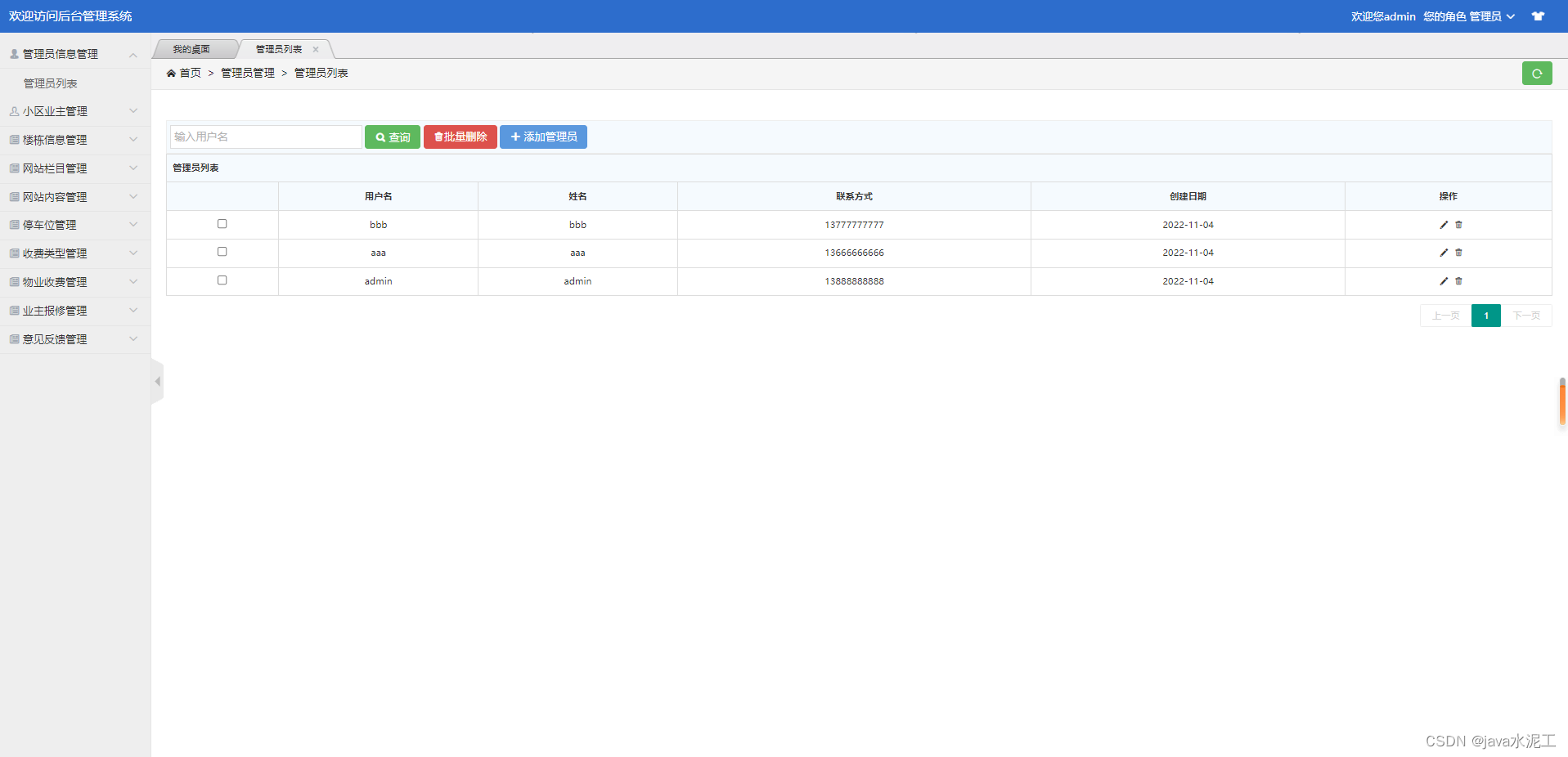Click the 管理员管理 breadcrumb link
Screen dimensions: 1568x757
click(248, 74)
